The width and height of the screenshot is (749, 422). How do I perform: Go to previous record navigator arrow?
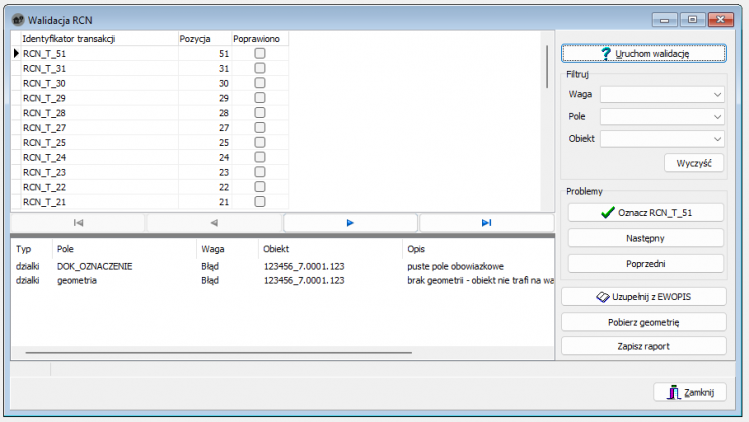214,223
